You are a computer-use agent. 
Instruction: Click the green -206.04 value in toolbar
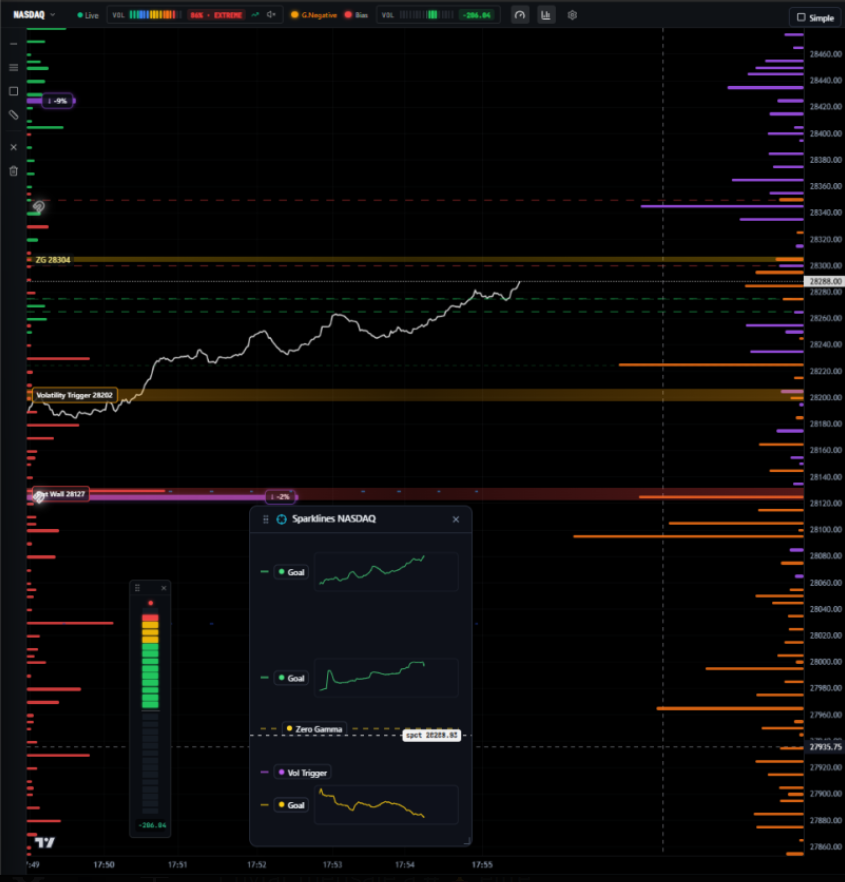coord(477,15)
